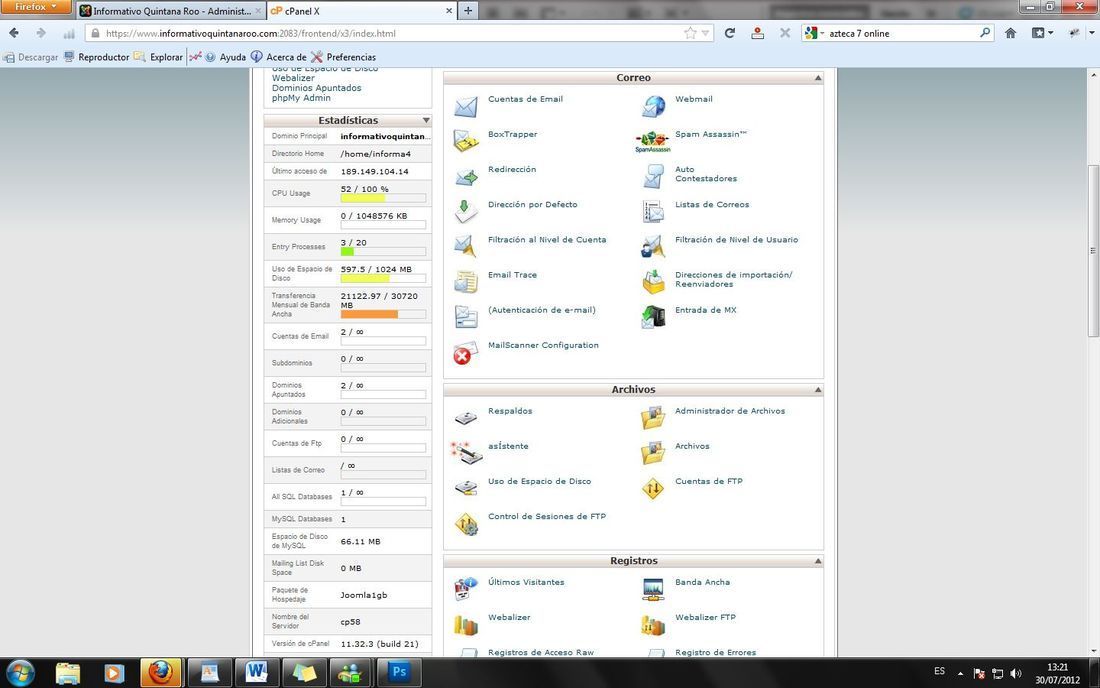Viewport: 1100px width, 688px height.
Task: Open Photoshop from the taskbar
Action: tap(398, 673)
